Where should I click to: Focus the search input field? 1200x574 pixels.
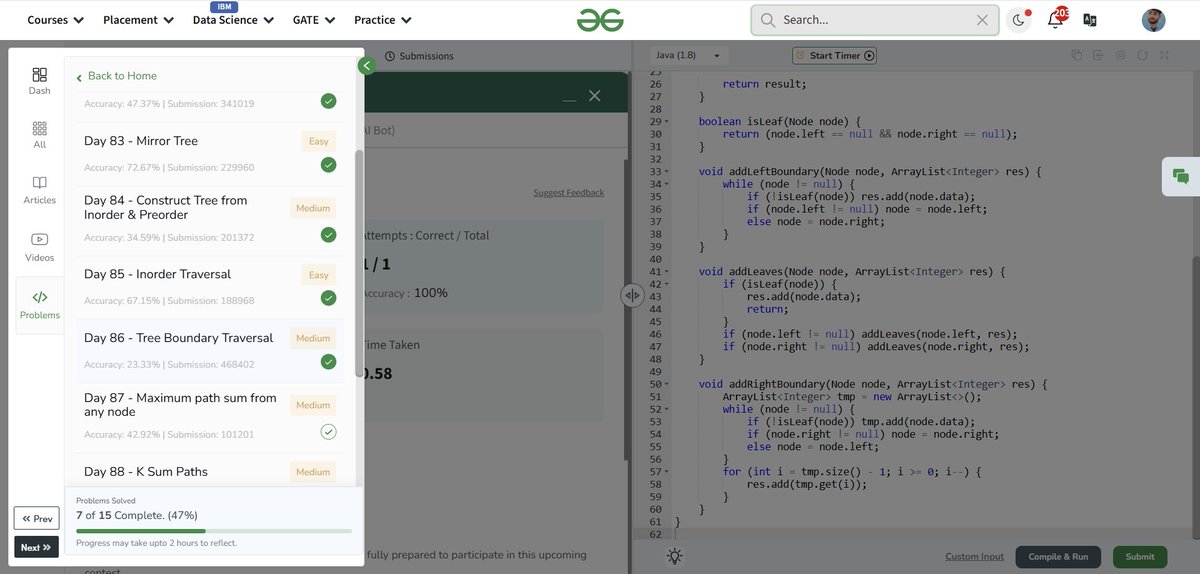[875, 20]
